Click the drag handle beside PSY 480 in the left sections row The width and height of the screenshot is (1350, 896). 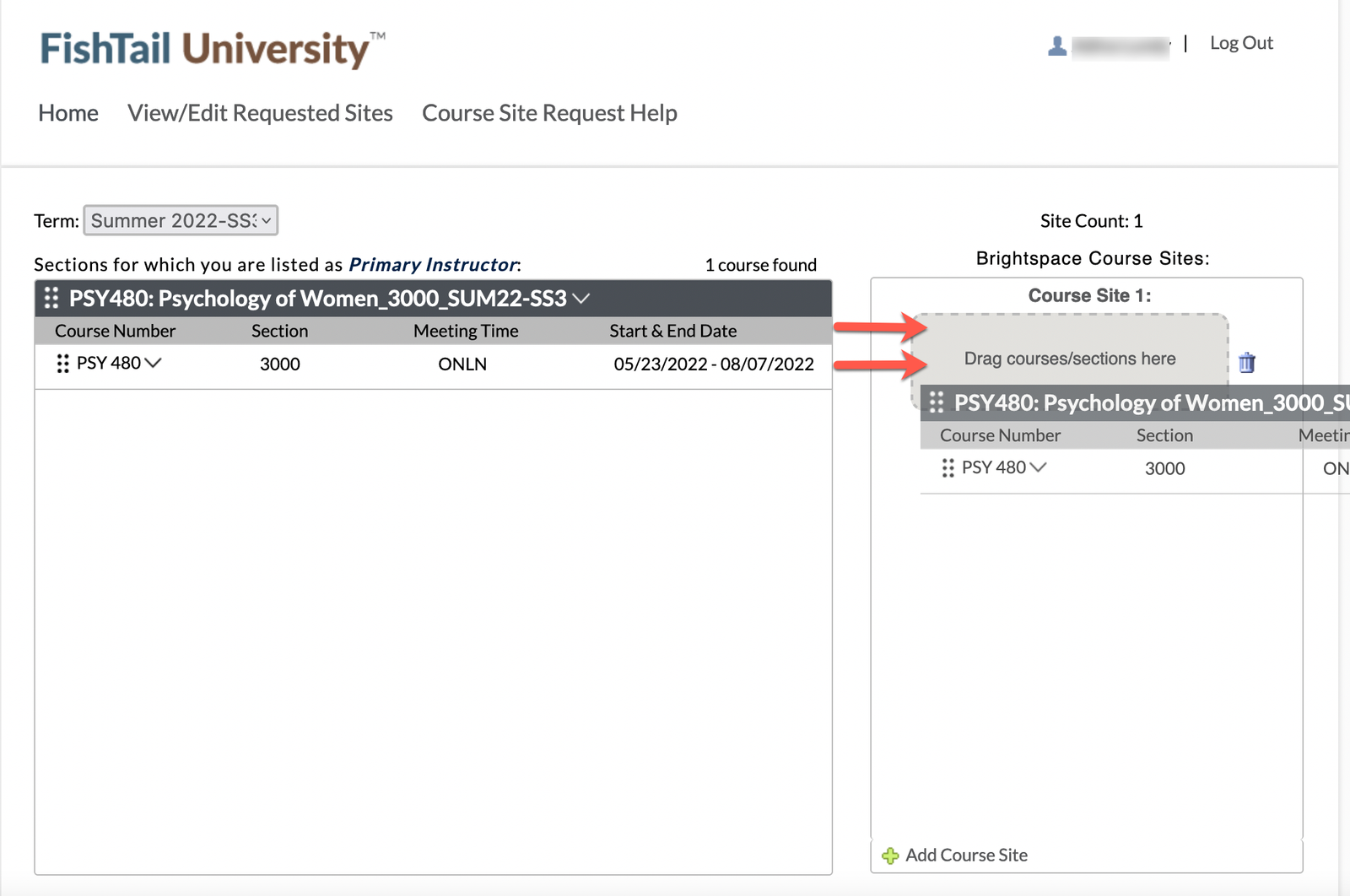62,364
